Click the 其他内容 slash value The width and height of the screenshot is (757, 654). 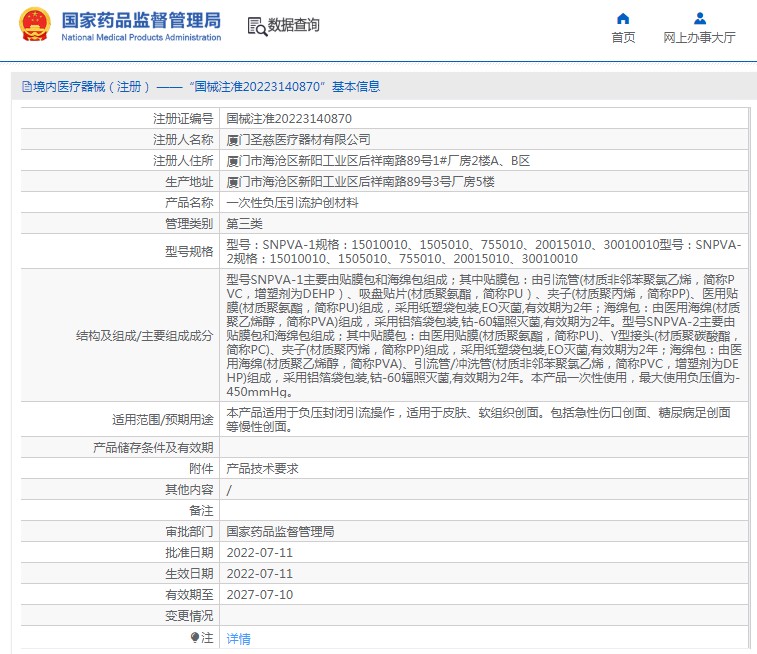[229, 490]
